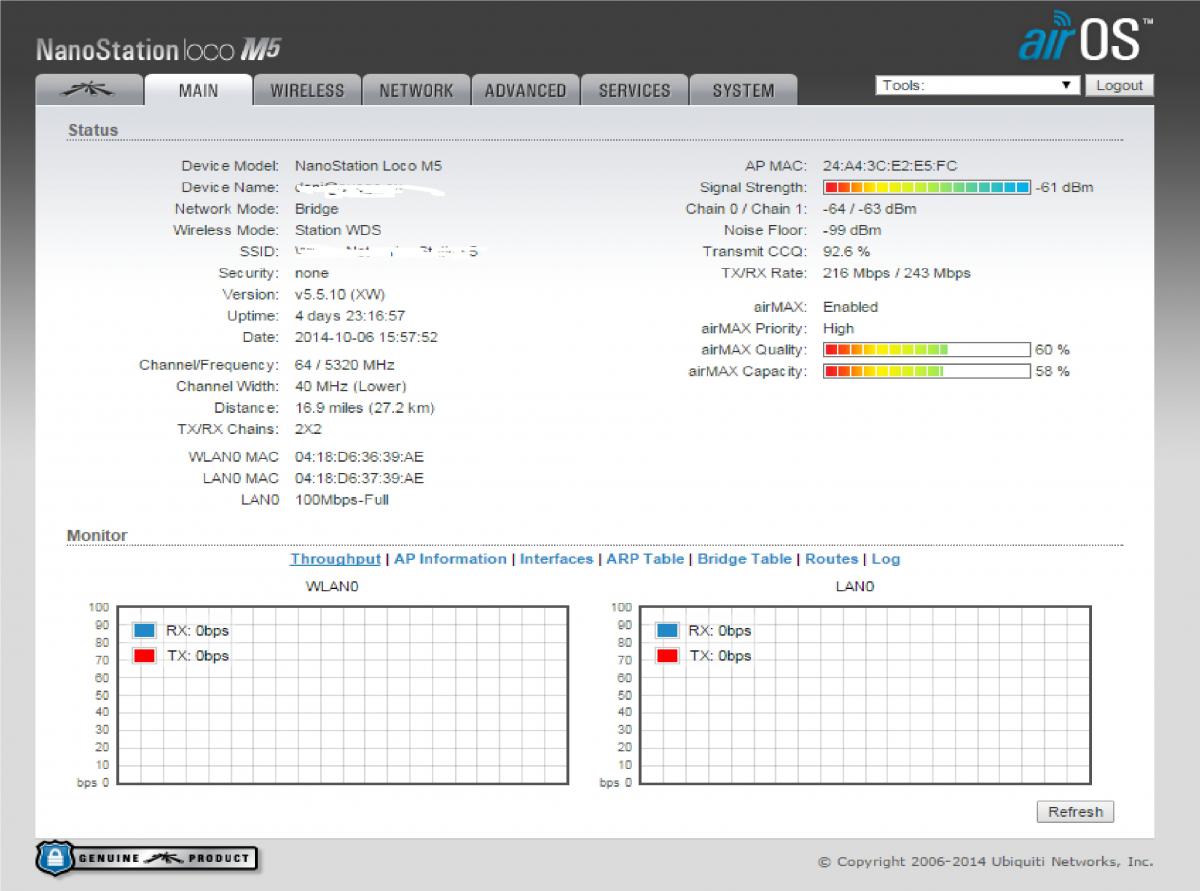The height and width of the screenshot is (891, 1200).
Task: Switch to the NETWORK tab
Action: 416,90
